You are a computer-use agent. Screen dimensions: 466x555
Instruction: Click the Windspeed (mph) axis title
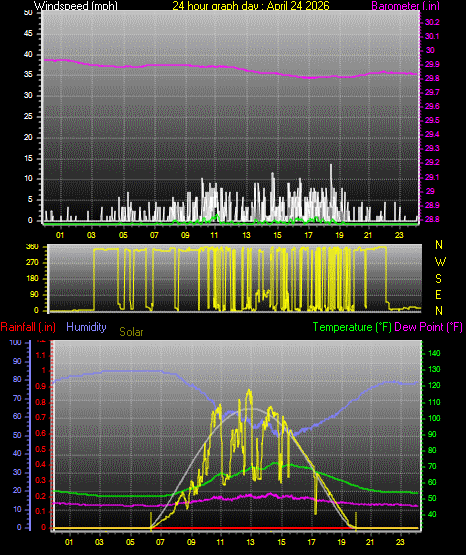(76, 6)
